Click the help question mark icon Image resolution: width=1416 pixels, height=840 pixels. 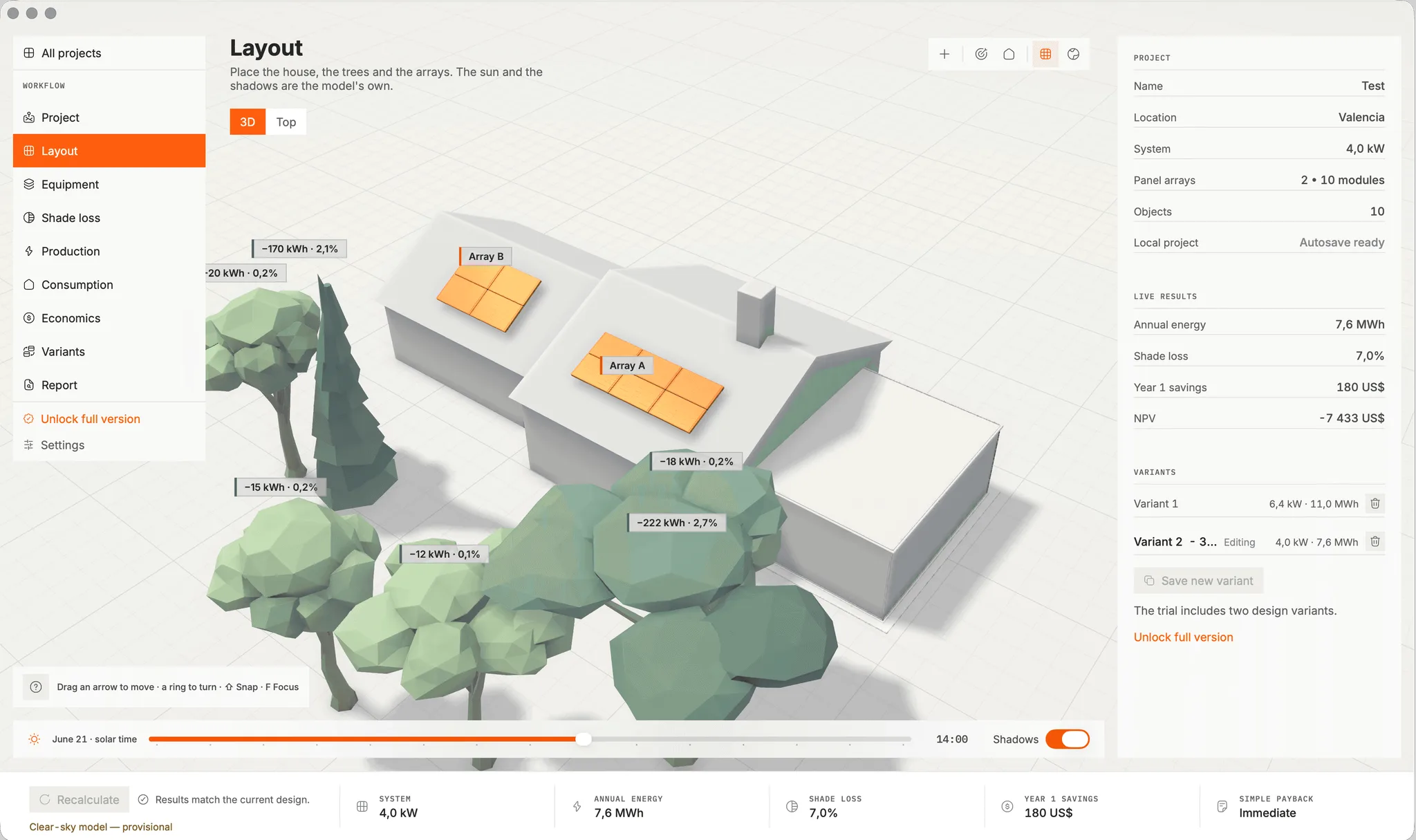tap(36, 687)
